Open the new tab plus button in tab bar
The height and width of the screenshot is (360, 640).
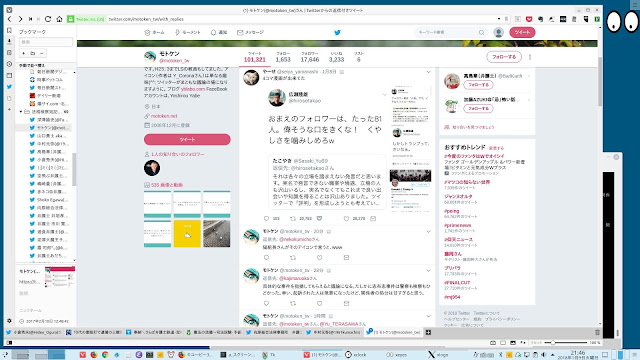428,332
